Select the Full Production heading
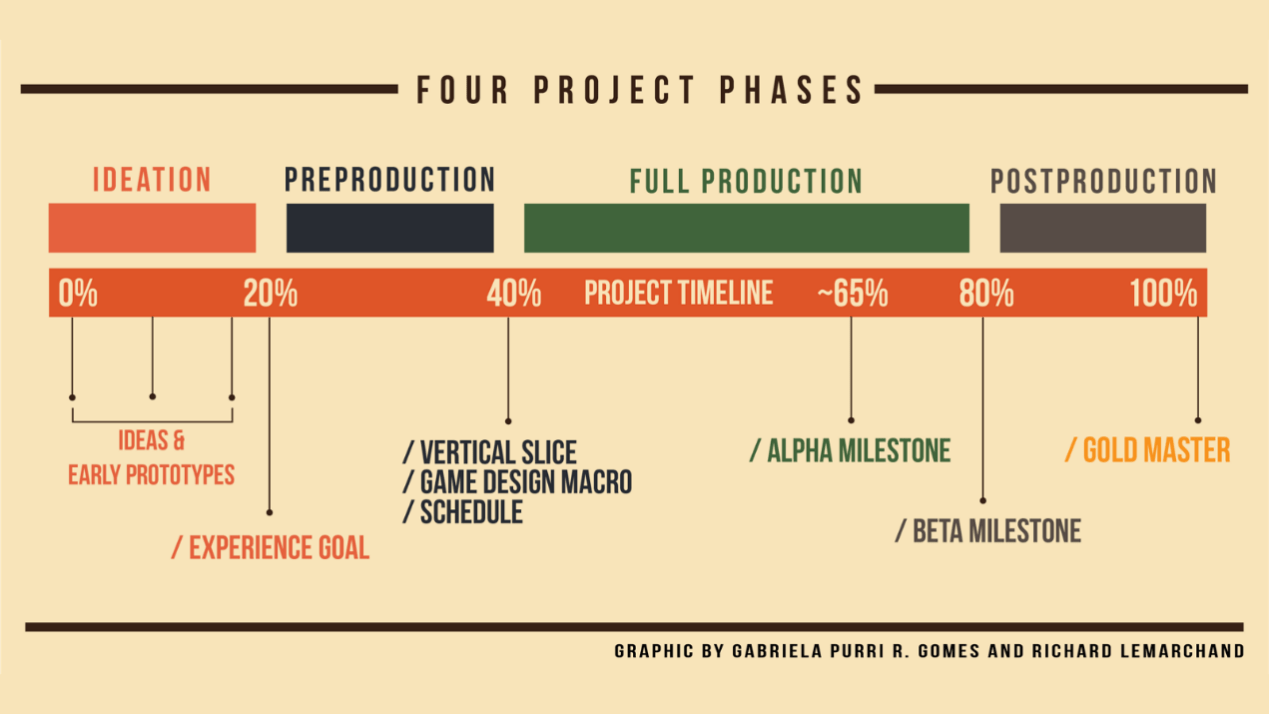Image resolution: width=1269 pixels, height=714 pixels. tap(746, 182)
